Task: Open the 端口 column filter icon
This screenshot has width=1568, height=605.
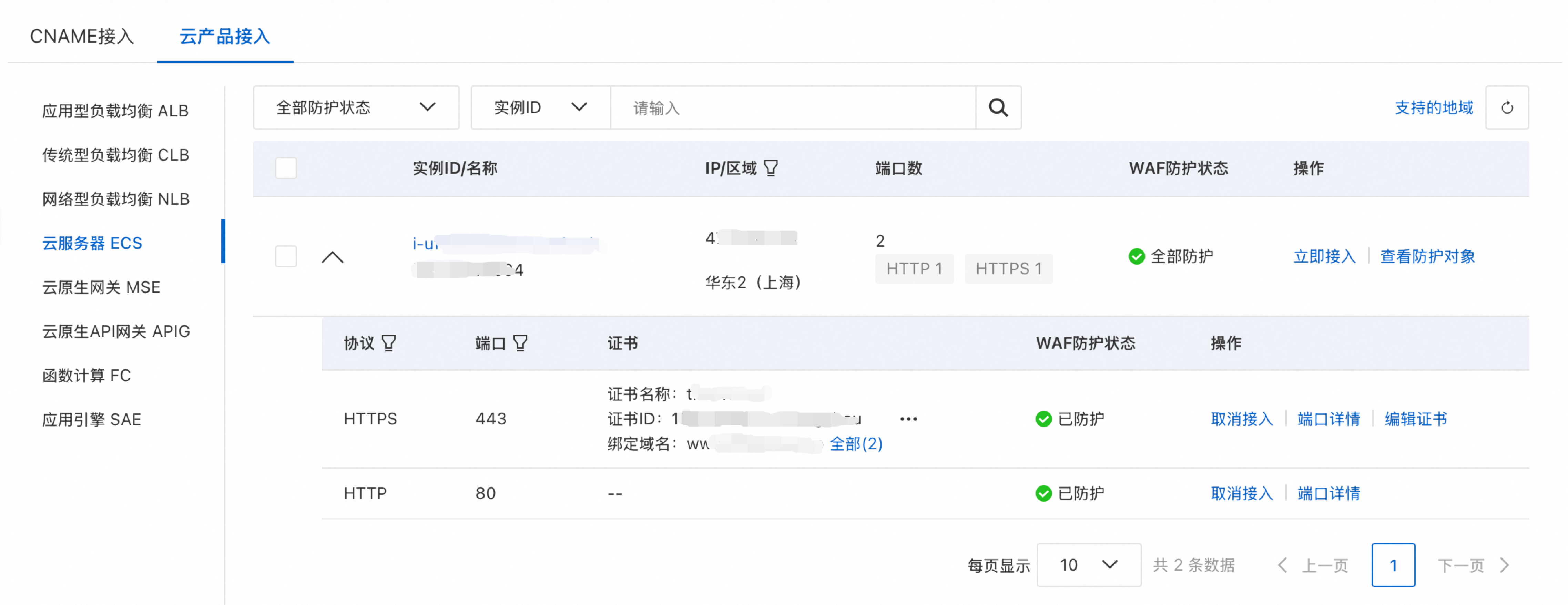Action: (520, 343)
